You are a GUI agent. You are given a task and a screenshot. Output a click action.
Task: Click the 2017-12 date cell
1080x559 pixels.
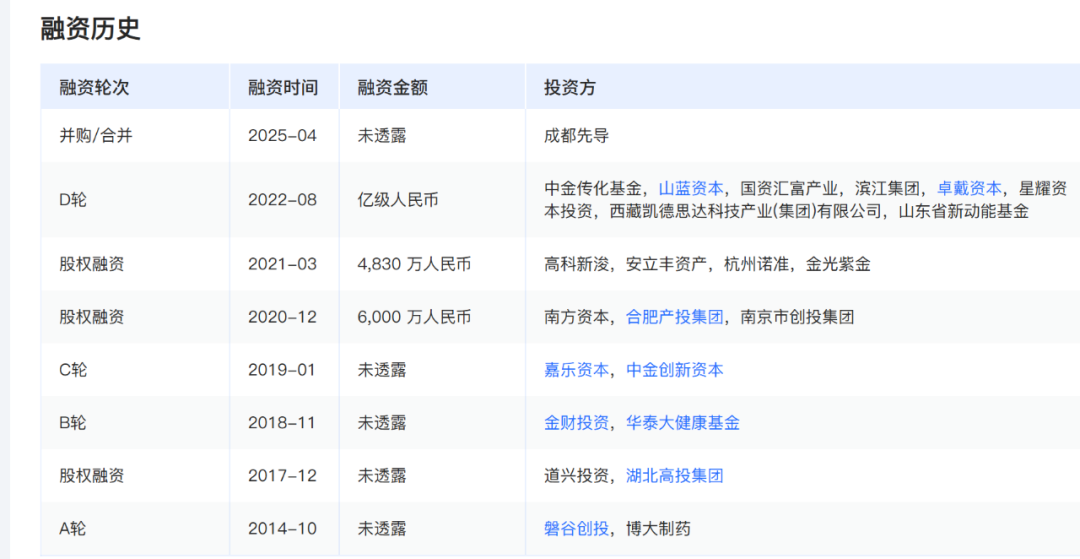[282, 475]
